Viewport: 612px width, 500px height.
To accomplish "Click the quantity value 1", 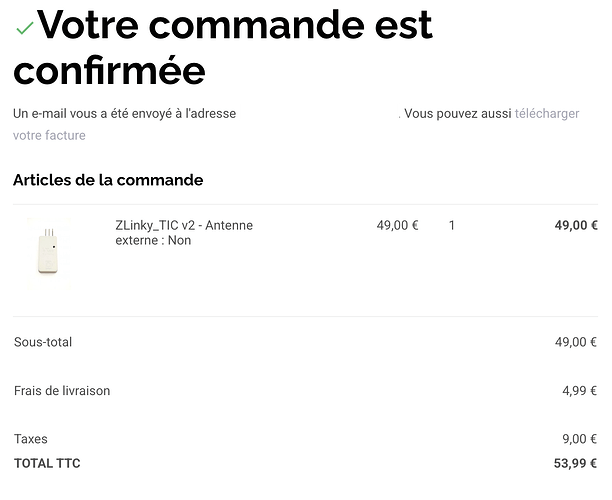I will (x=452, y=226).
